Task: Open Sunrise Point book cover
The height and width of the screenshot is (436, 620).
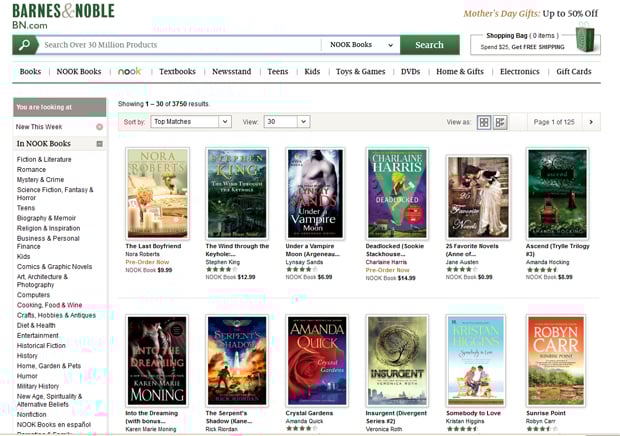Action: [x=556, y=361]
